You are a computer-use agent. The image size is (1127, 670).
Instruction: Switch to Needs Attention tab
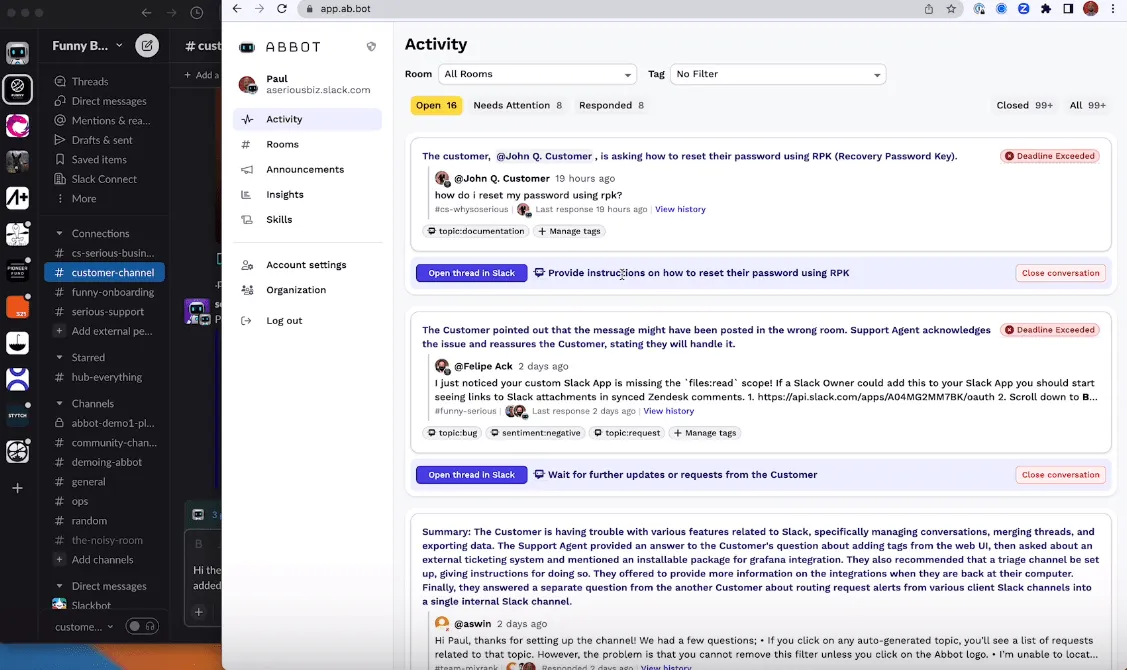(x=518, y=106)
